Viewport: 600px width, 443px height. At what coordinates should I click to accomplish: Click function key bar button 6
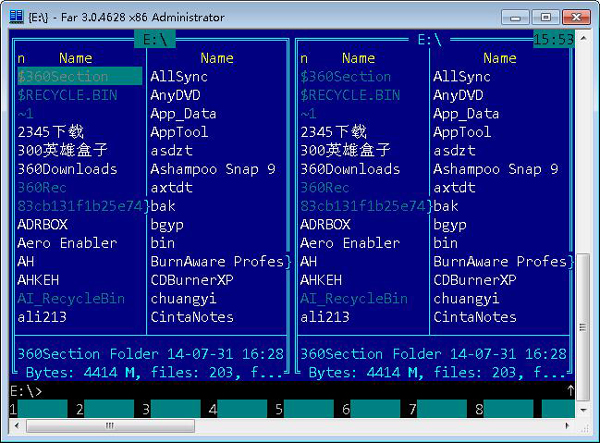click(371, 409)
